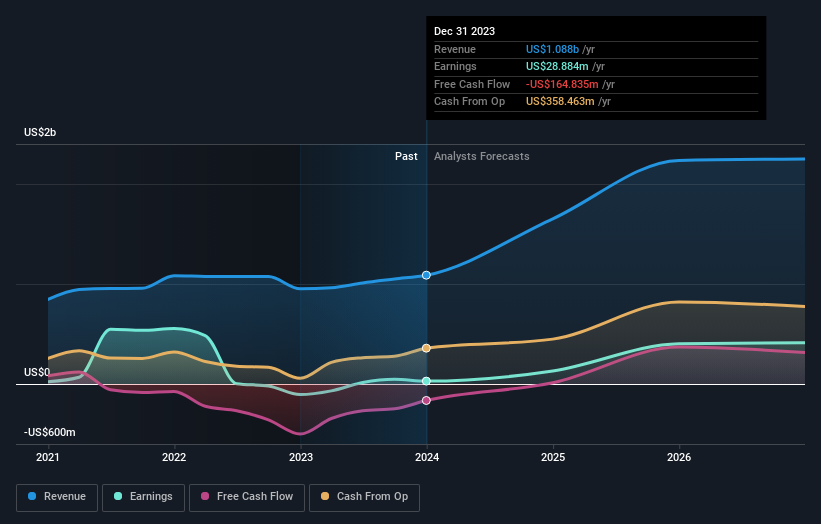821x524 pixels.
Task: Click the Earnings row label in tooltip
Action: point(456,66)
